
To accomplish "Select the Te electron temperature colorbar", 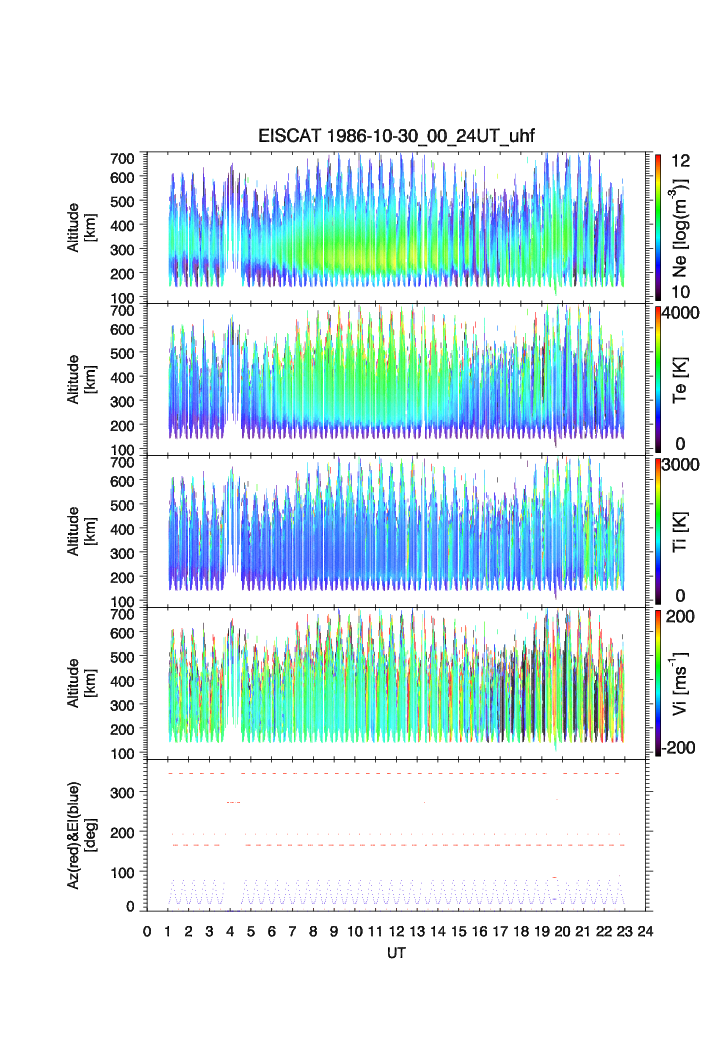I will [658, 377].
